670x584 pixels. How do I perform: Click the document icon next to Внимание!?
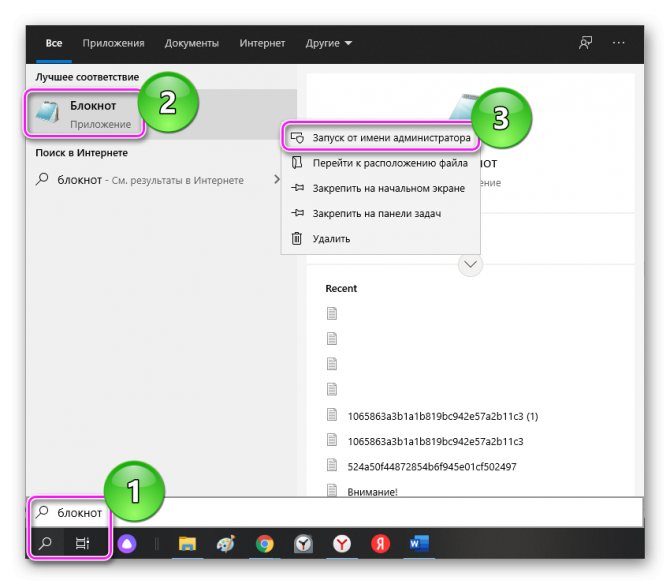point(332,490)
